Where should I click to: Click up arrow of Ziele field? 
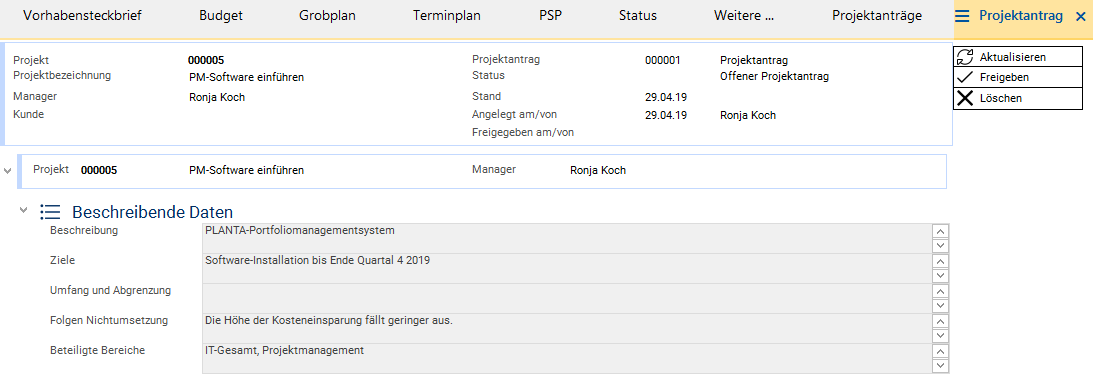point(940,261)
